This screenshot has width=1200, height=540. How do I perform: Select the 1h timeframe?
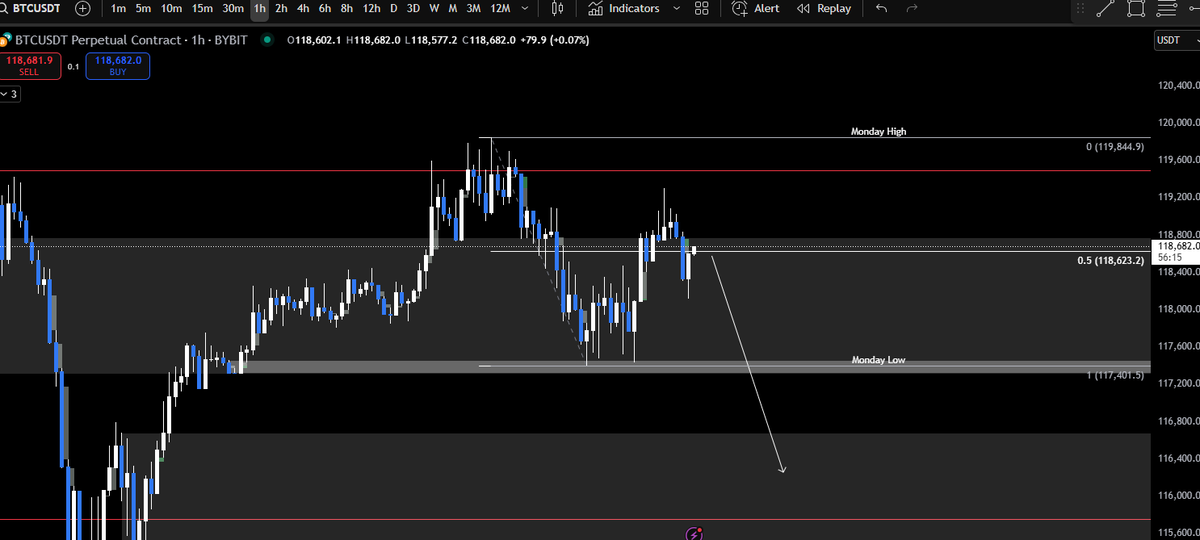[260, 8]
